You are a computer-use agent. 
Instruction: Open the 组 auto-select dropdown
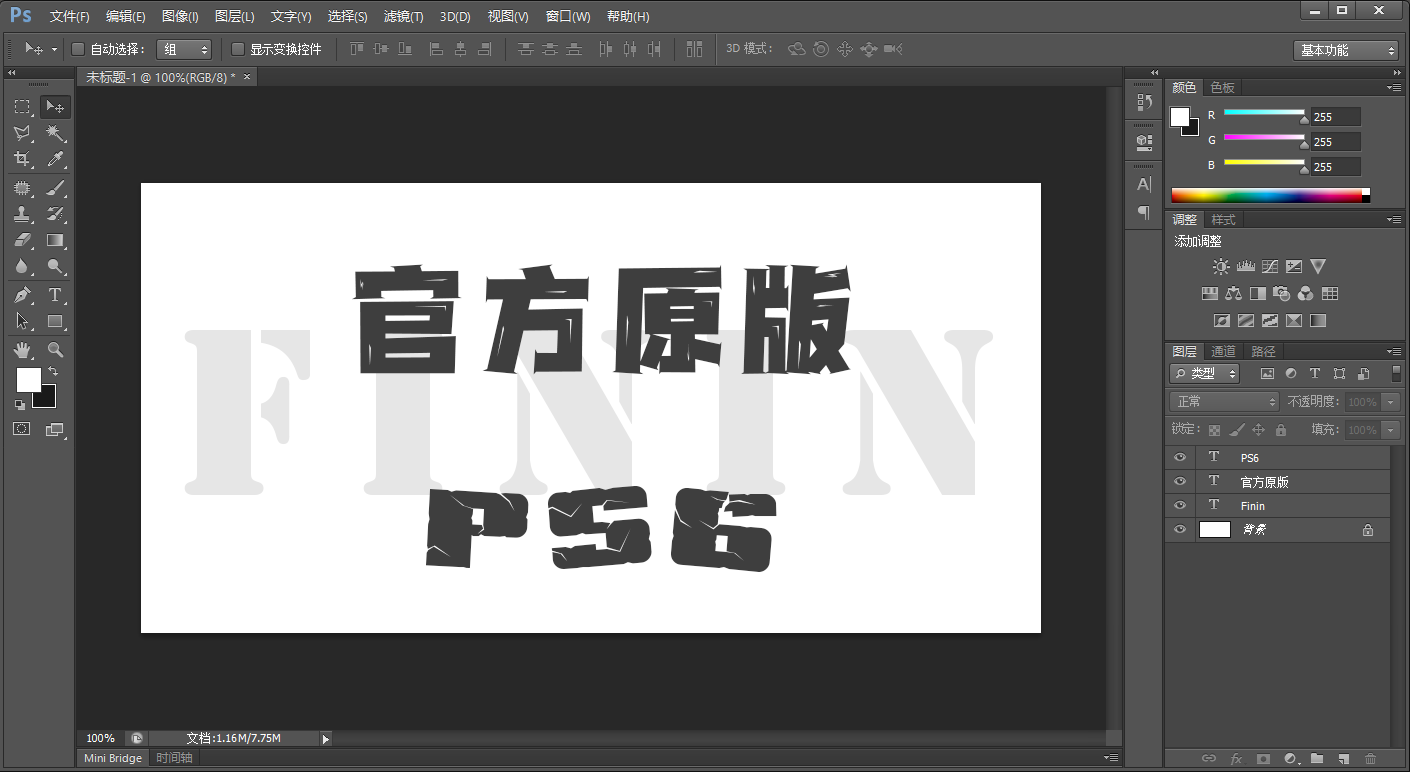tap(184, 49)
